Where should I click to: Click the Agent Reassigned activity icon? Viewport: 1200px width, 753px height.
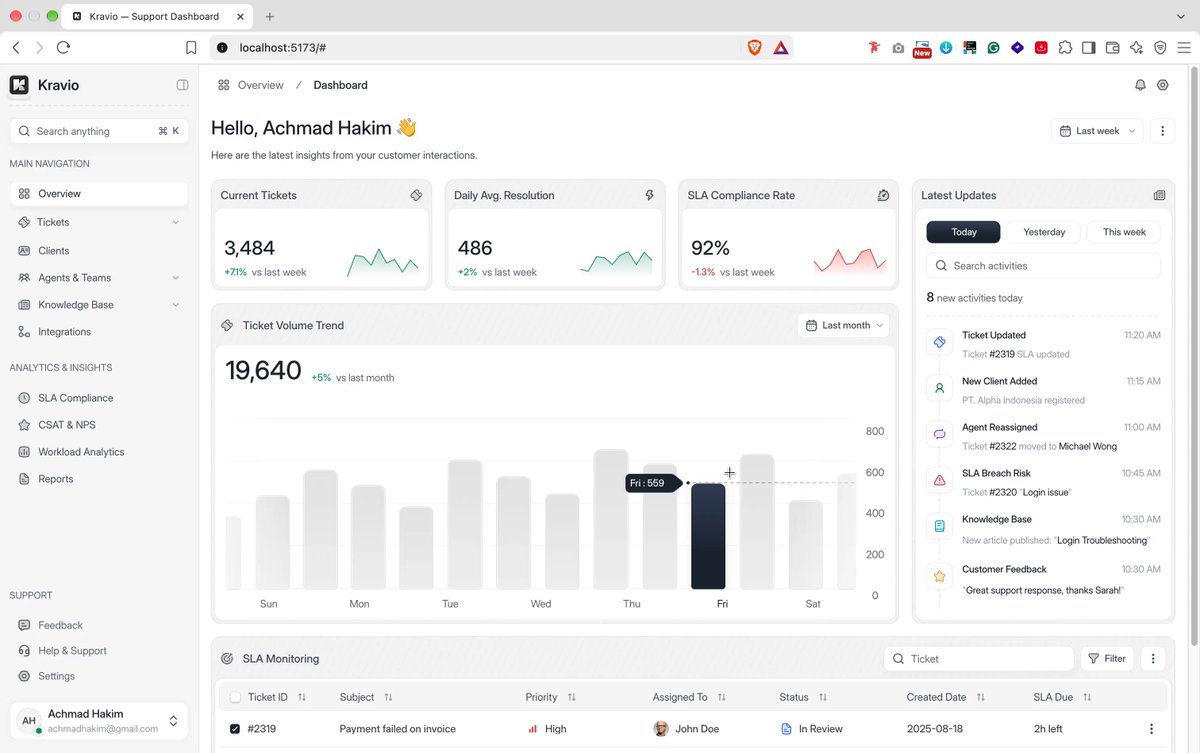(939, 434)
